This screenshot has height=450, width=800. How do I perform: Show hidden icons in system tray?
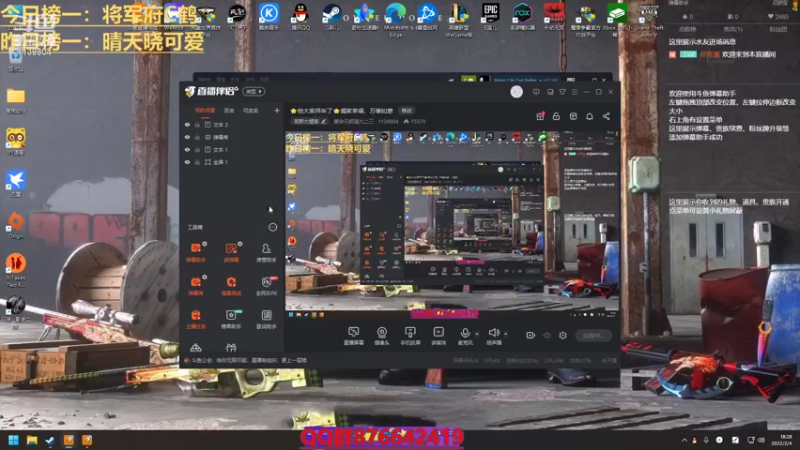click(x=684, y=440)
